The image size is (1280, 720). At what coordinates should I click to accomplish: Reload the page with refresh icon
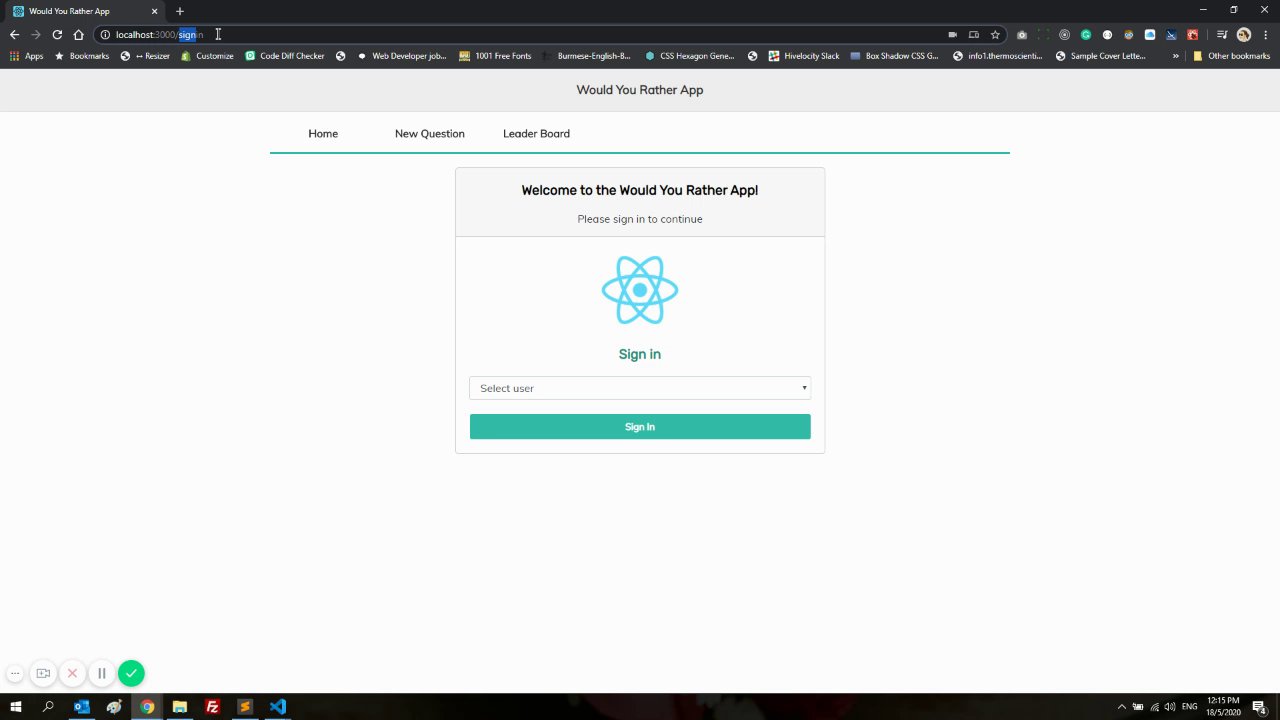[x=57, y=34]
